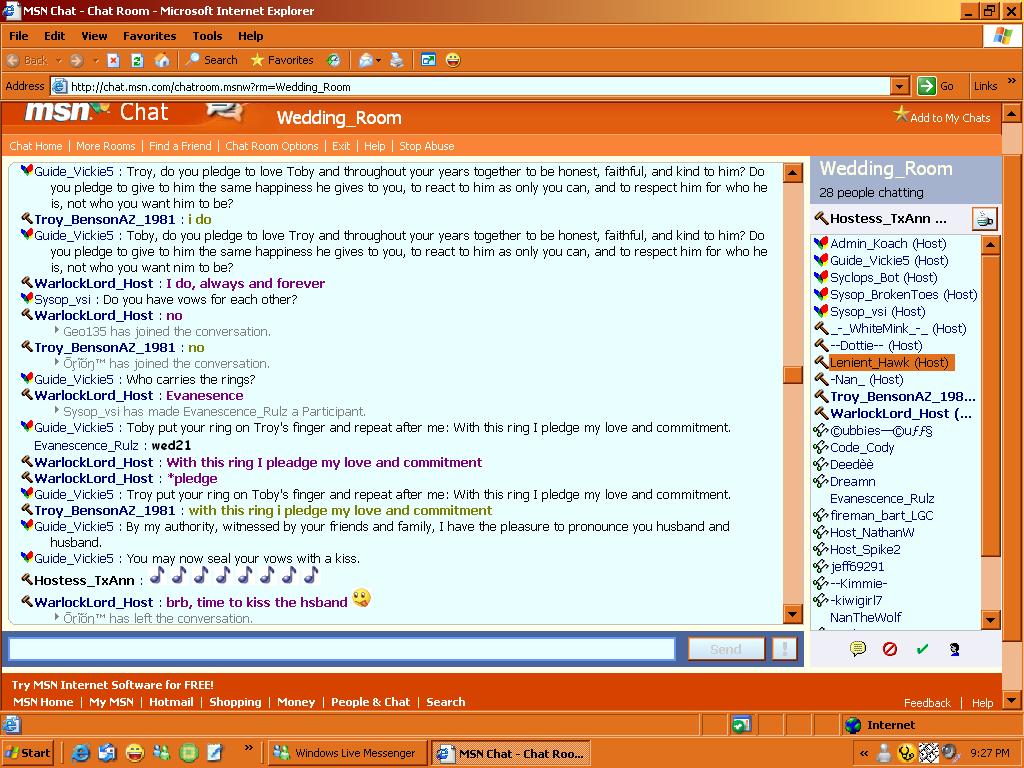Open the Tools menu
Viewport: 1024px width, 768px height.
click(x=207, y=36)
